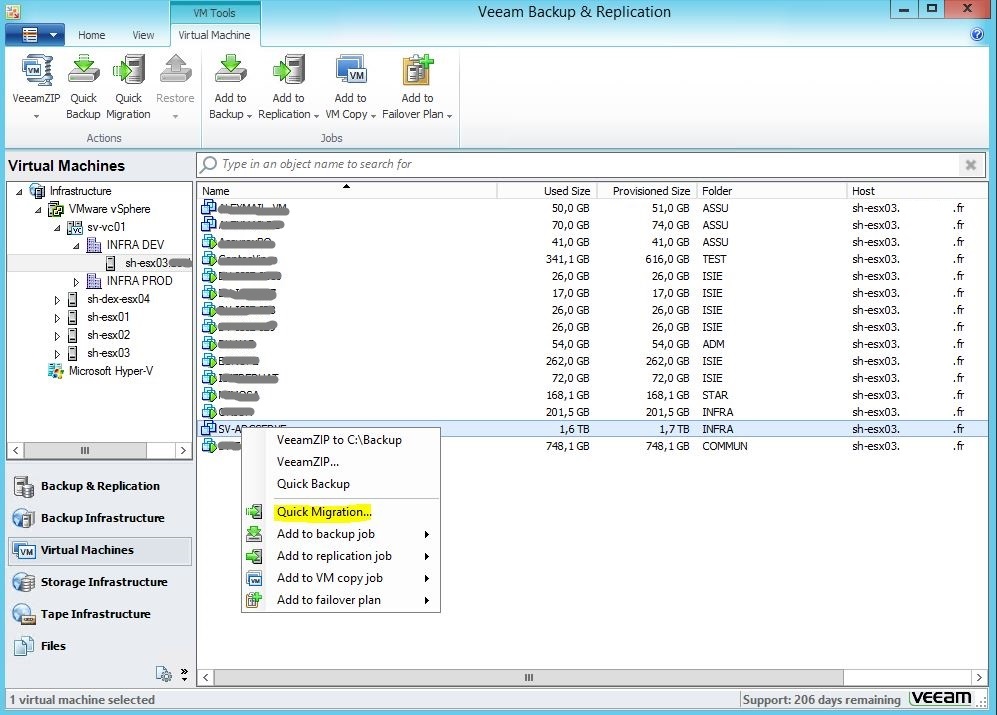Click the Quick Backup ribbon icon
997x715 pixels.
click(x=83, y=71)
